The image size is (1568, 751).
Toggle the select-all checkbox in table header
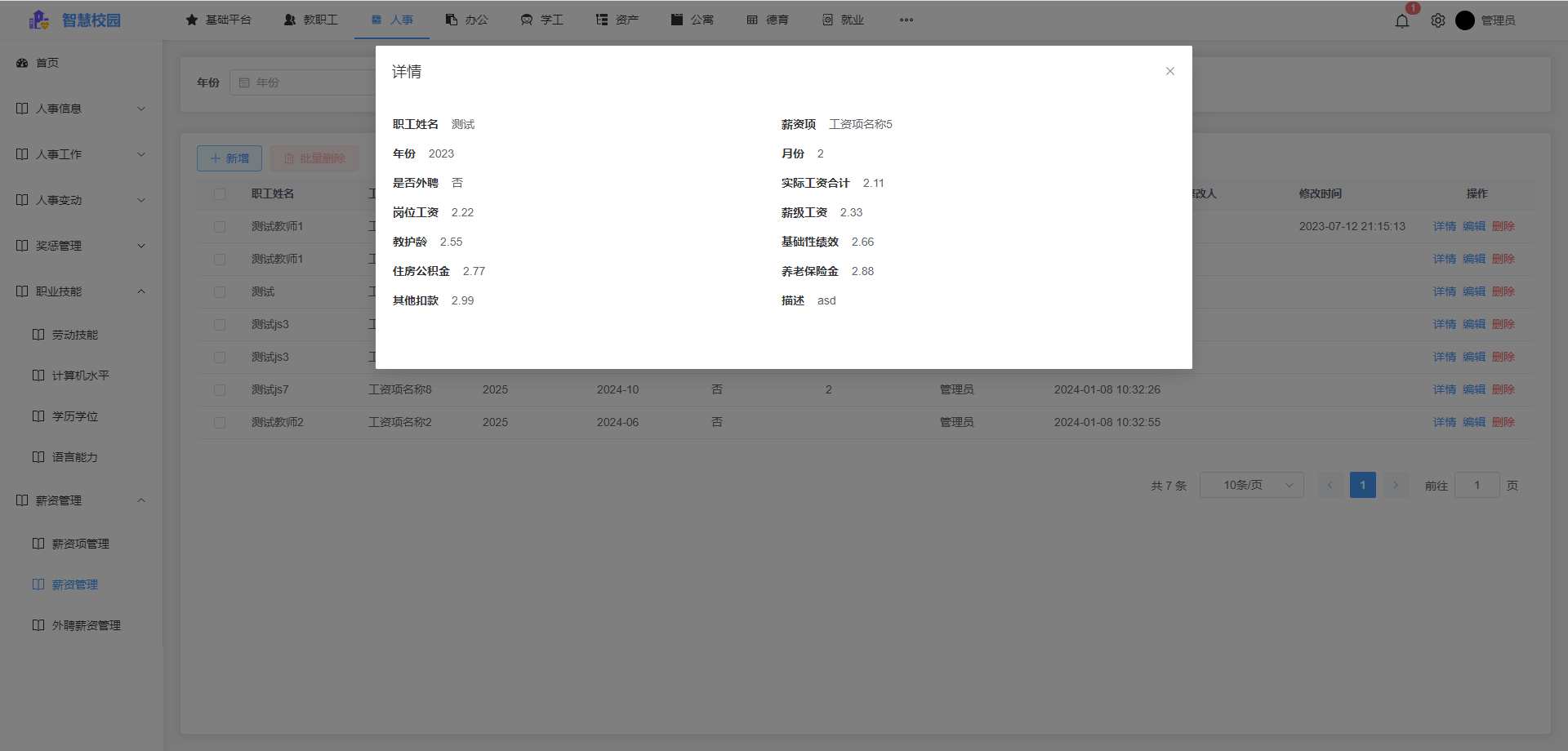(220, 194)
